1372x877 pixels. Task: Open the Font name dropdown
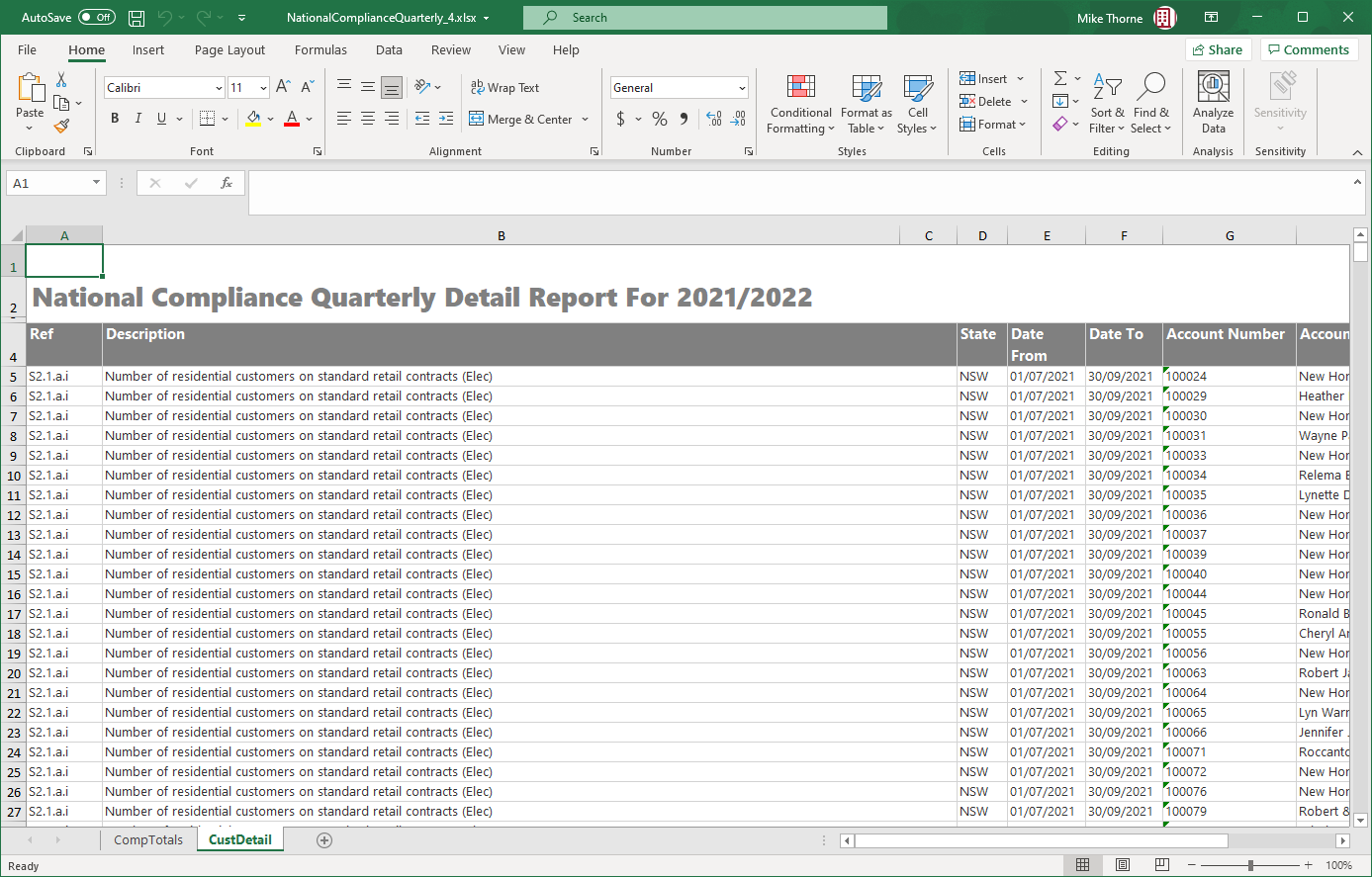point(219,87)
